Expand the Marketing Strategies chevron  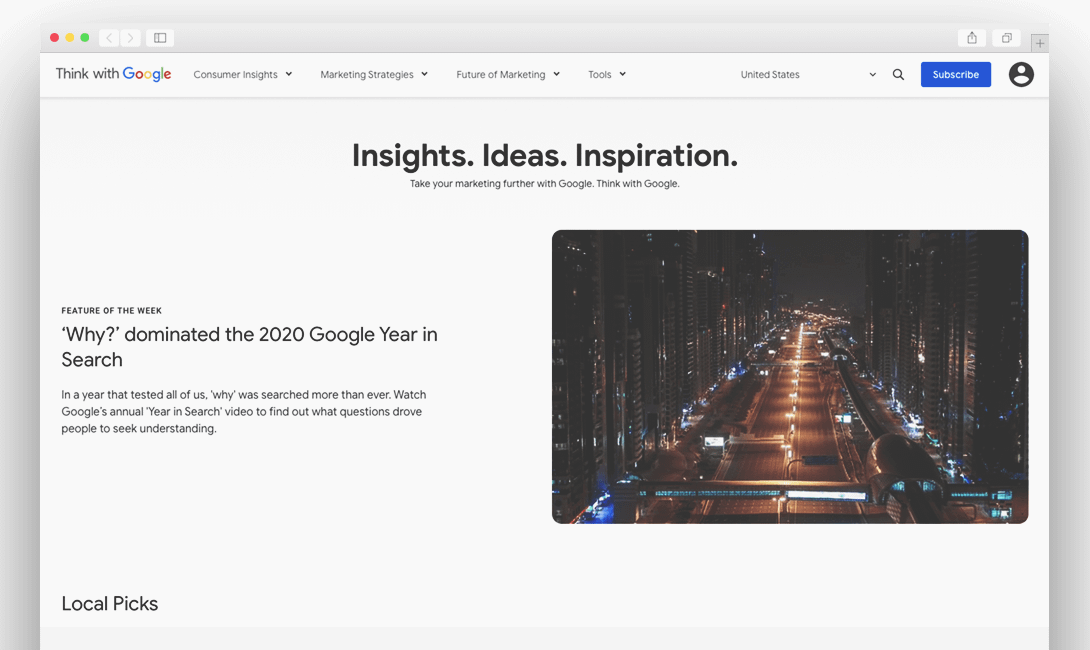424,74
